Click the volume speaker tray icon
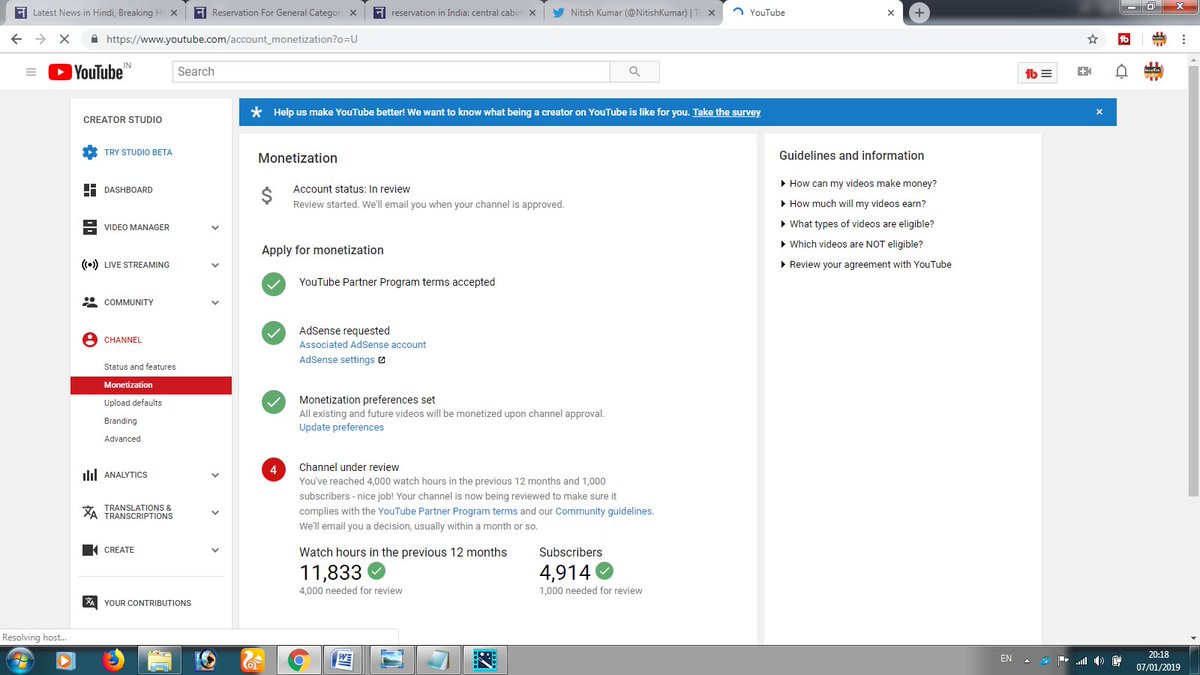The width and height of the screenshot is (1200, 675). [x=1098, y=660]
